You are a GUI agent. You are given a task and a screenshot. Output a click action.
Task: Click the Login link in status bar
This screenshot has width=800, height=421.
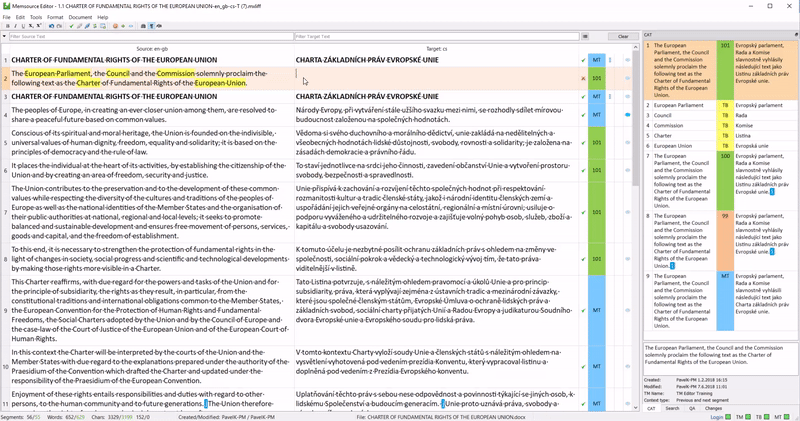pyautogui.click(x=717, y=417)
